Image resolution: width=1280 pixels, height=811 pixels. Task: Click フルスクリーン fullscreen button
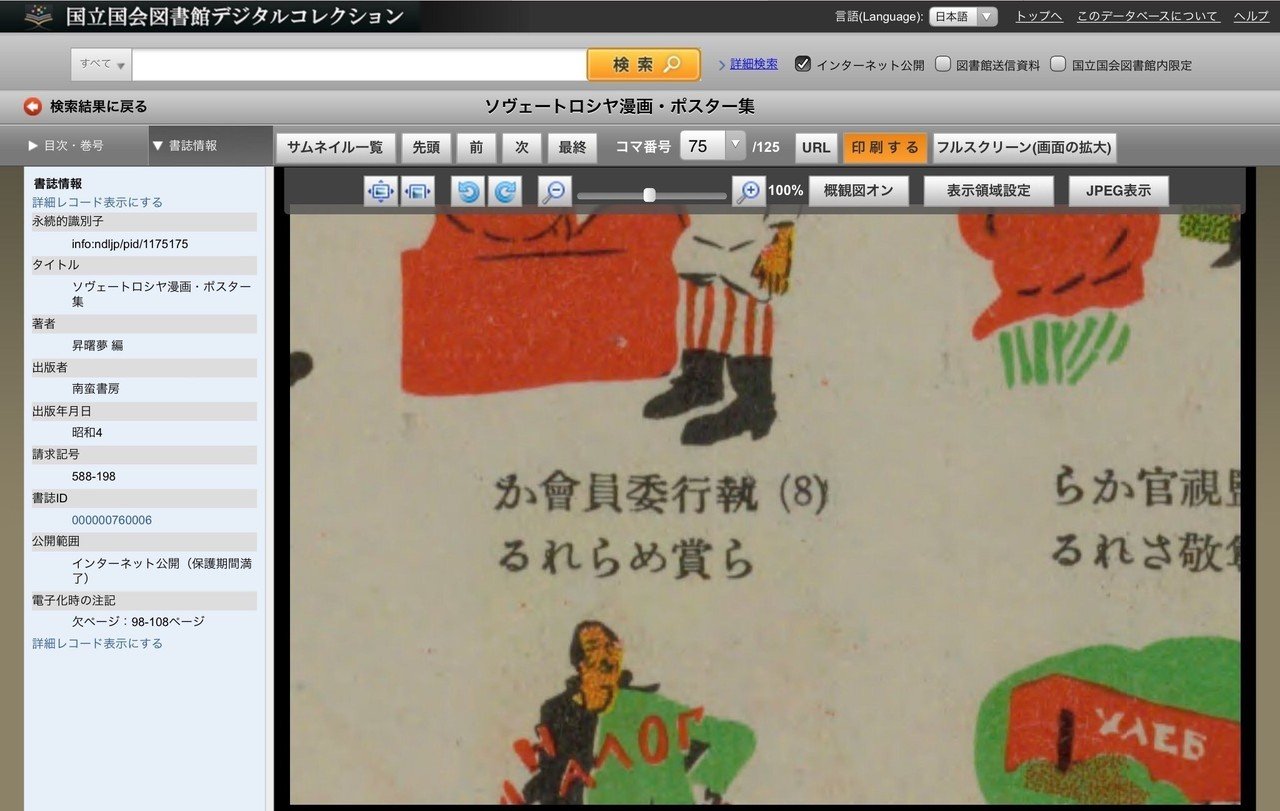point(1024,147)
